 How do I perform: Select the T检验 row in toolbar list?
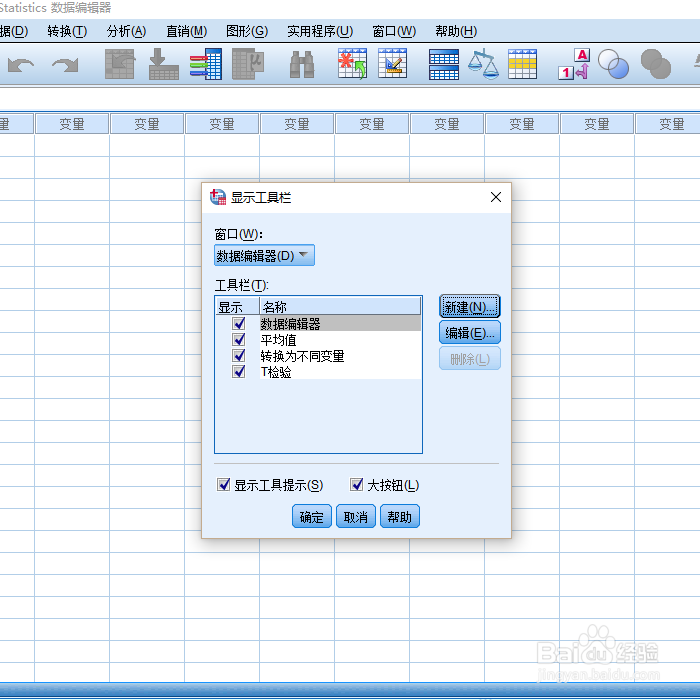click(x=340, y=371)
